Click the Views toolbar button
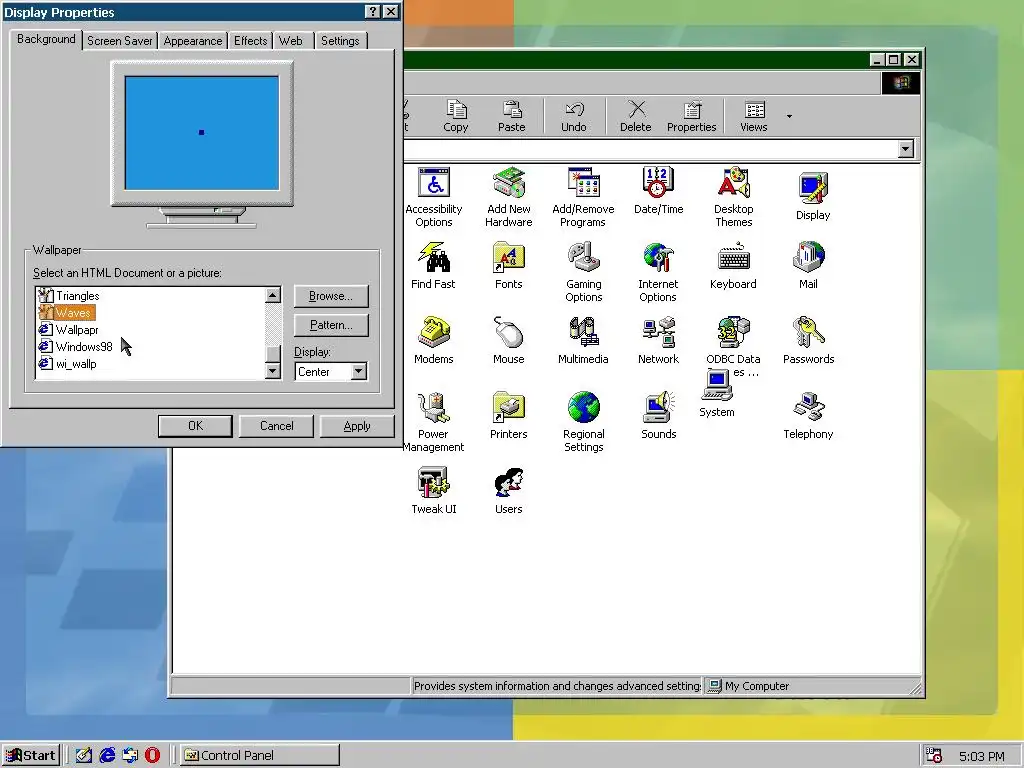This screenshot has width=1024, height=768. (754, 116)
